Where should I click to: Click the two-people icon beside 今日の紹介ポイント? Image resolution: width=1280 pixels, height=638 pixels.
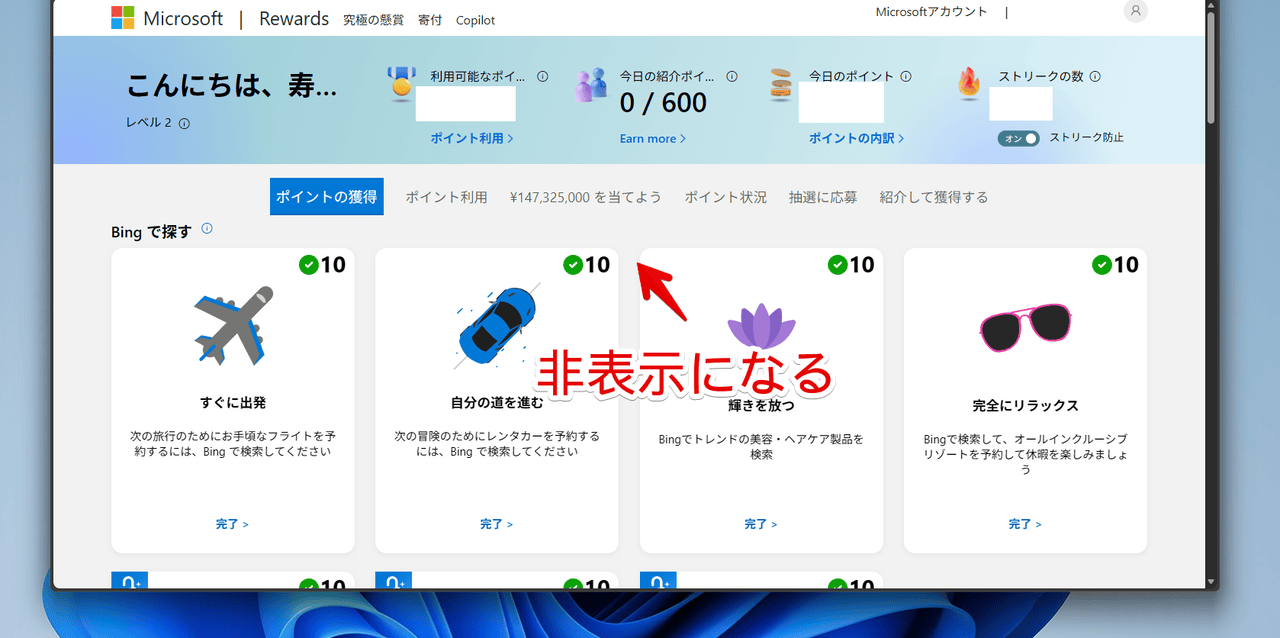(589, 85)
